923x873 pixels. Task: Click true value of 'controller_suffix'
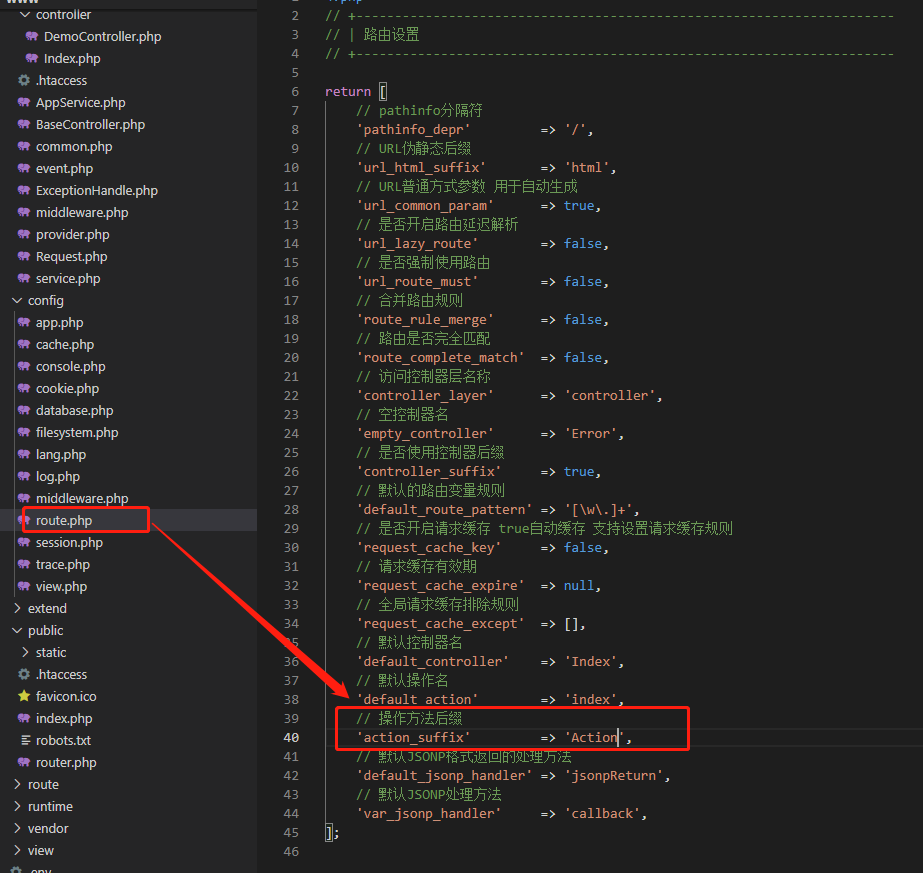pos(579,472)
